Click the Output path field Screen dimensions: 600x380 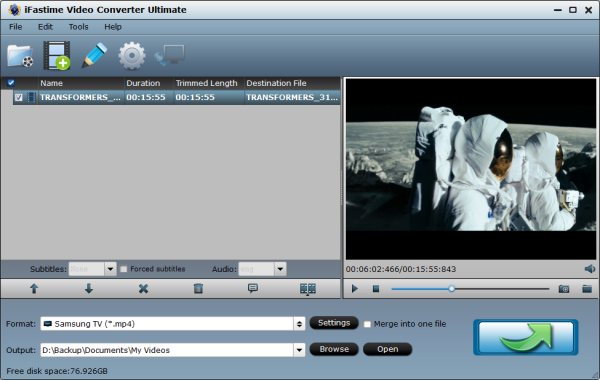pyautogui.click(x=167, y=350)
